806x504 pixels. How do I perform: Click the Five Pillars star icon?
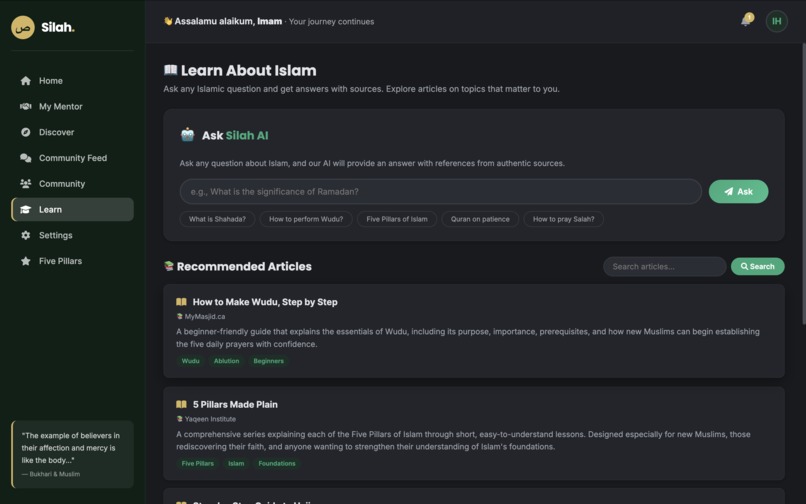25,261
